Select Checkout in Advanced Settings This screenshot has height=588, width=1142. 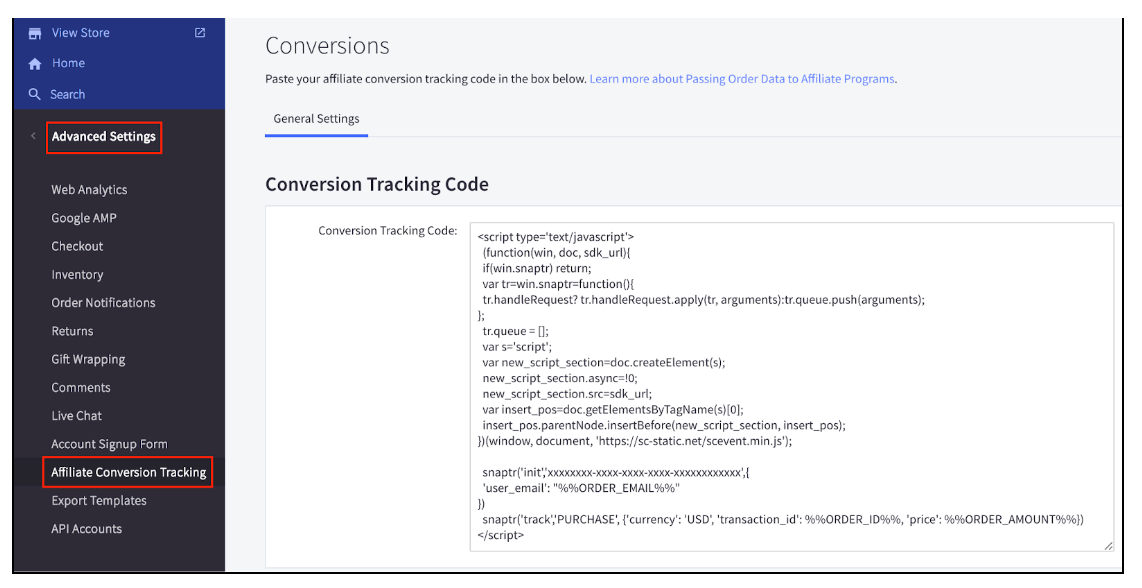pos(77,246)
